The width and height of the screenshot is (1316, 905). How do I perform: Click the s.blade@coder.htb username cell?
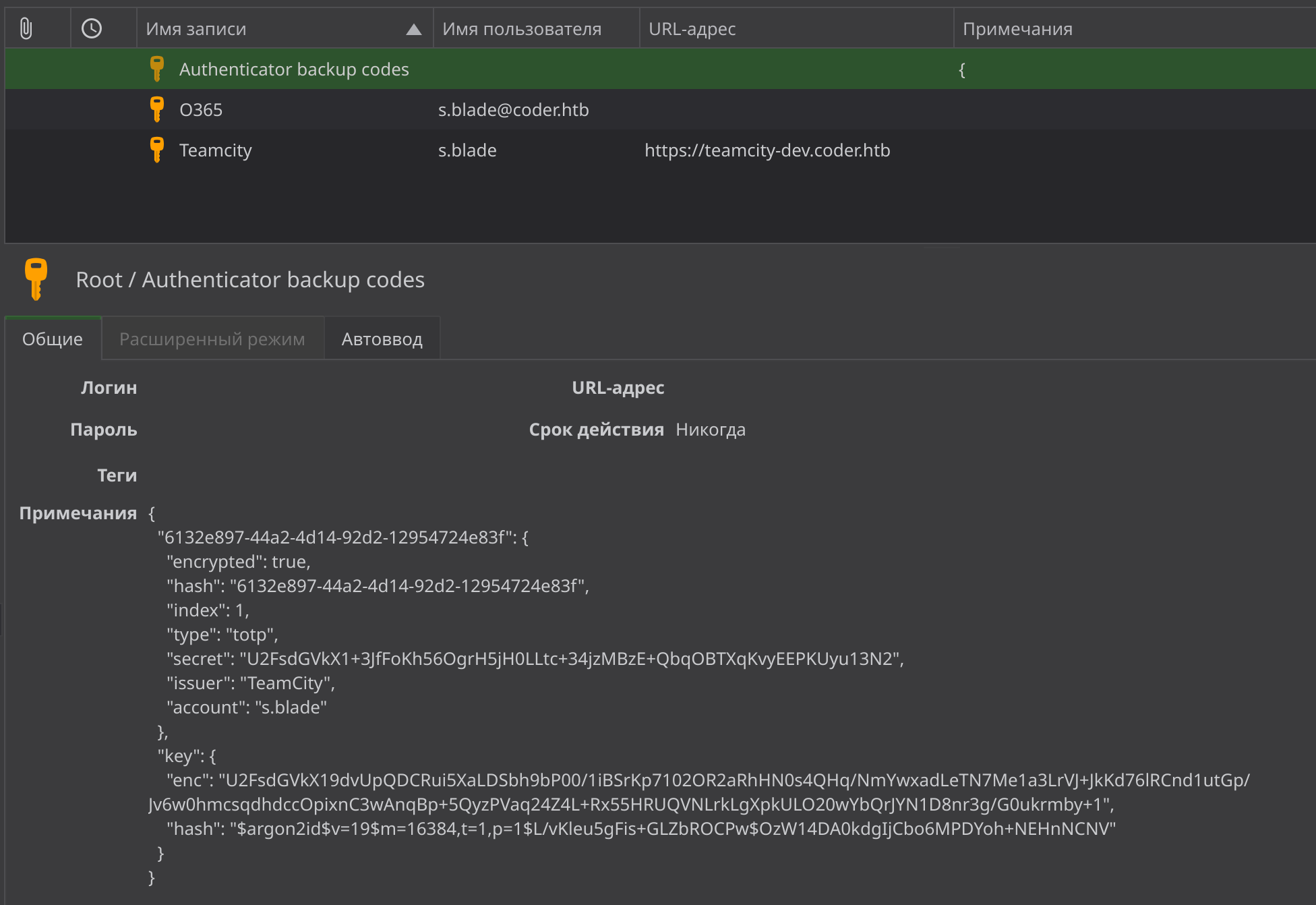point(514,110)
